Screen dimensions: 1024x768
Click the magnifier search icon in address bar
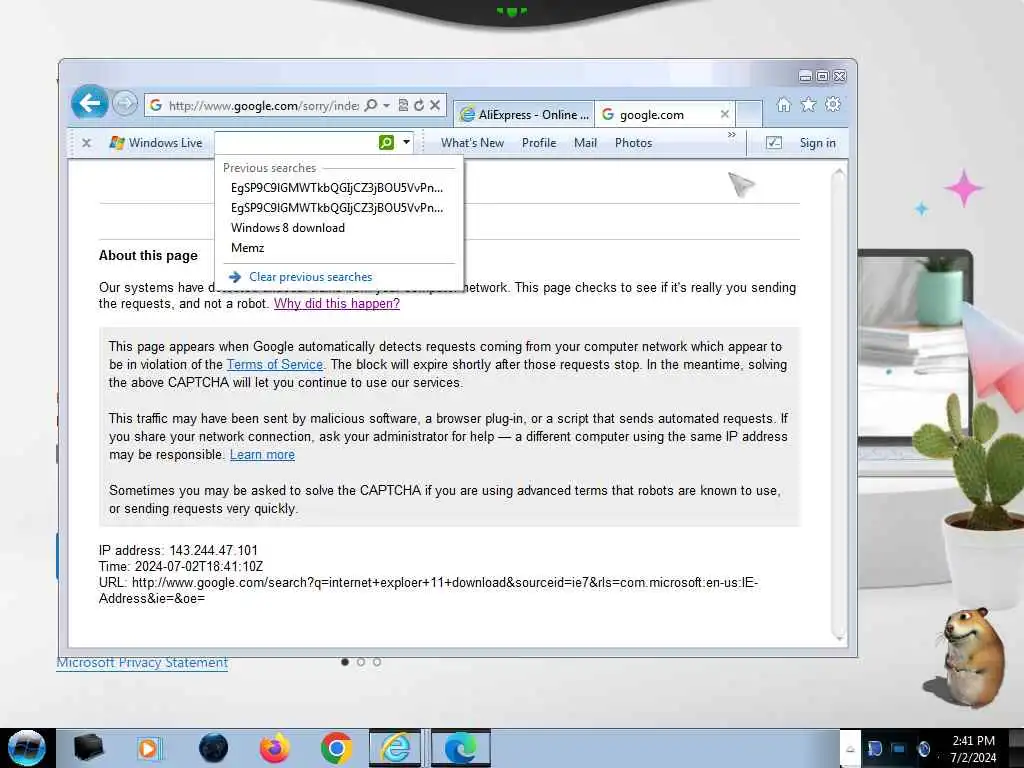point(370,105)
